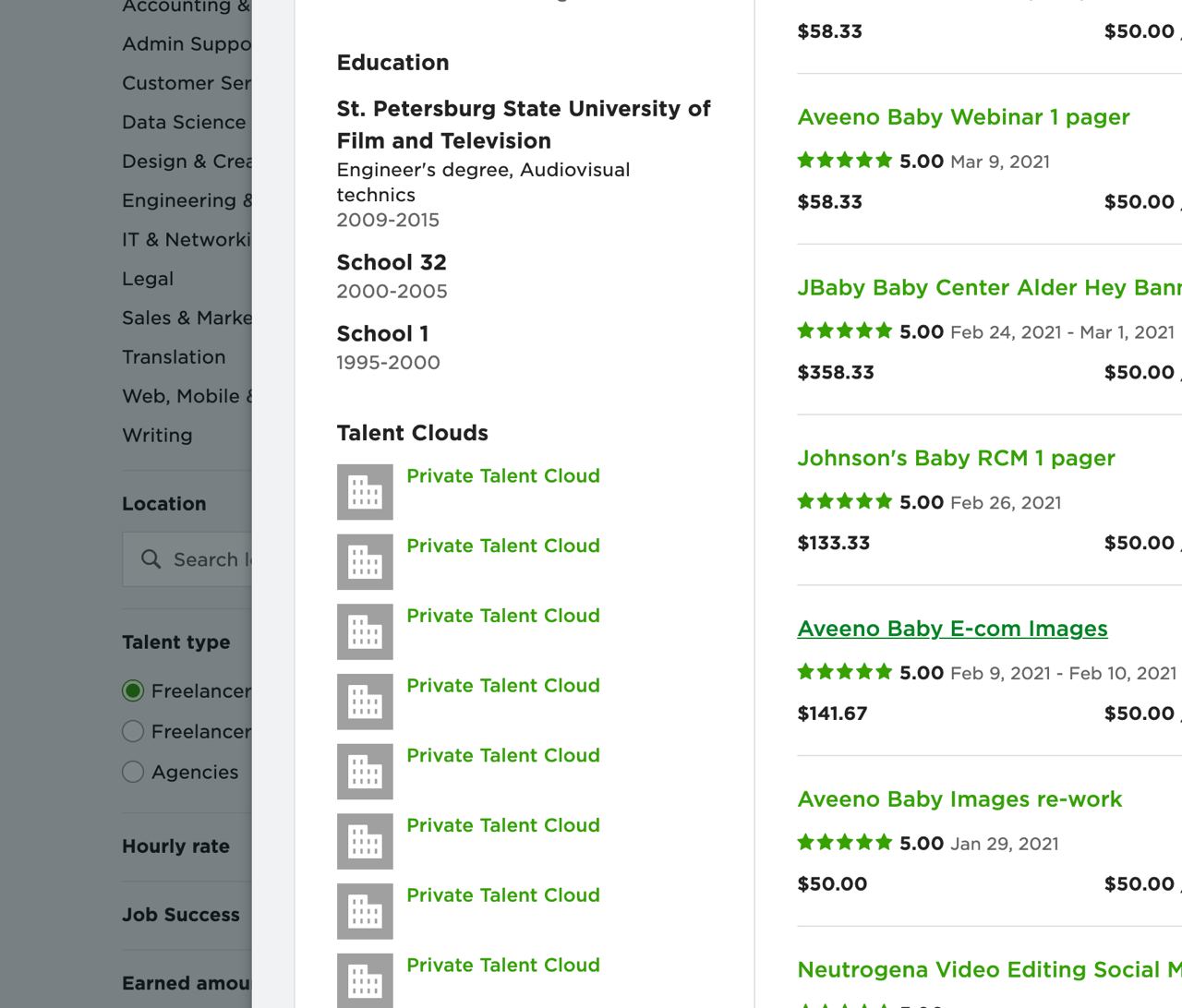
Task: Select the Freelancers & Agencies radio option
Action: click(133, 731)
